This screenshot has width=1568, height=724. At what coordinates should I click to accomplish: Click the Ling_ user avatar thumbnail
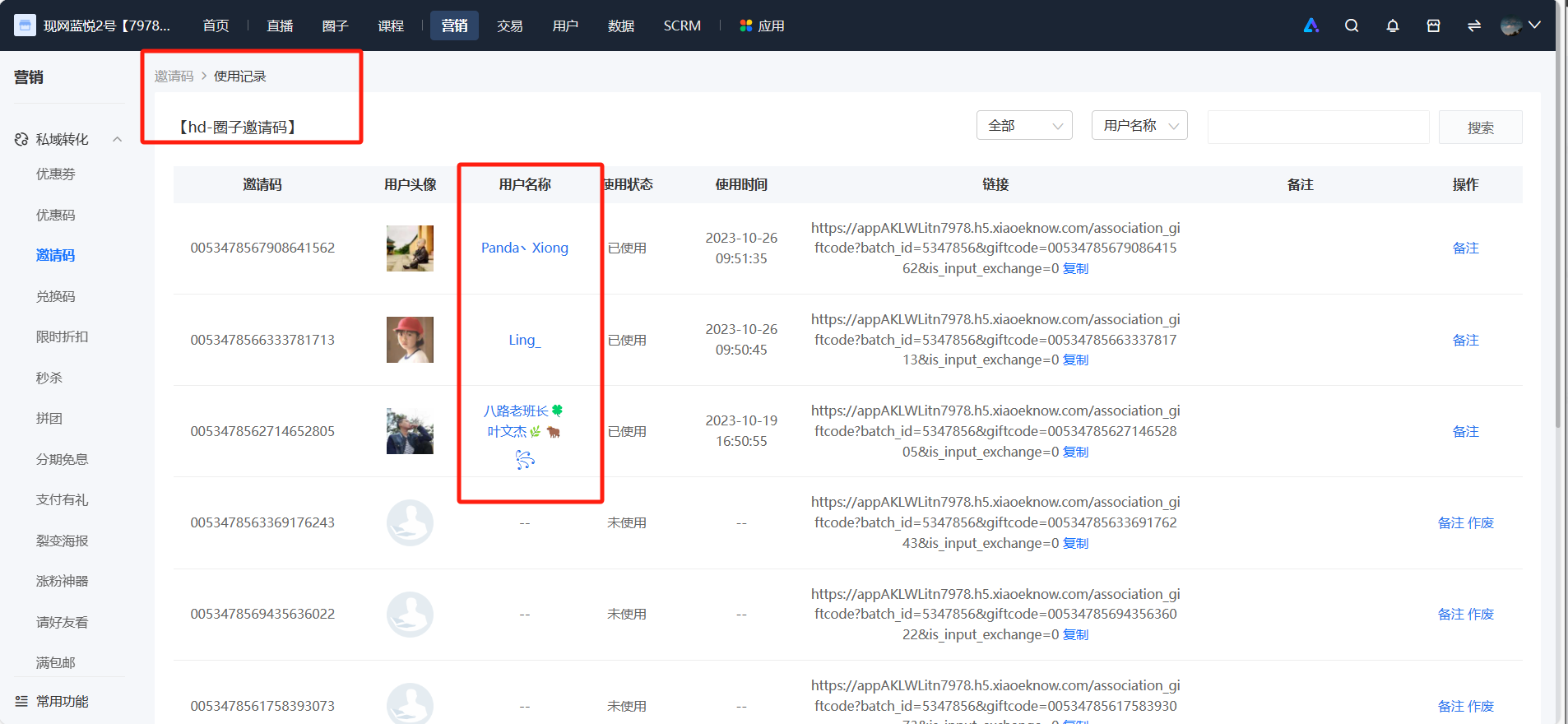point(410,340)
